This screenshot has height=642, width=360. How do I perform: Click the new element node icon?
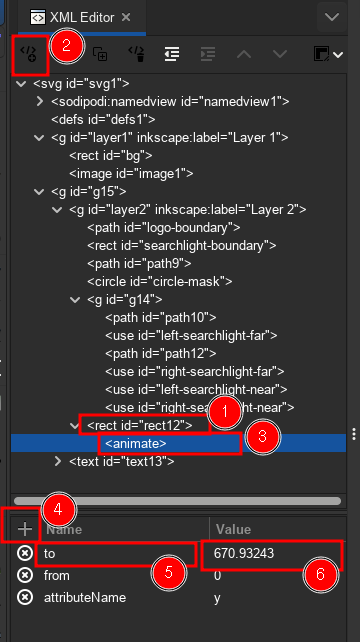coord(29,54)
